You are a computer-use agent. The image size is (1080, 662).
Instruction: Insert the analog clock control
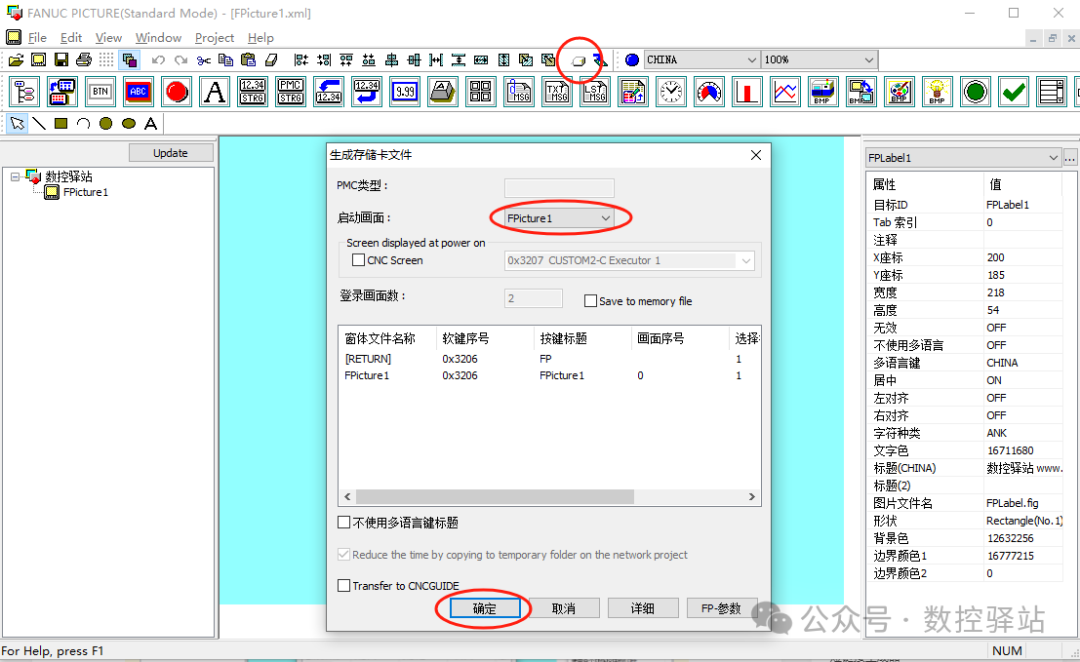(671, 92)
